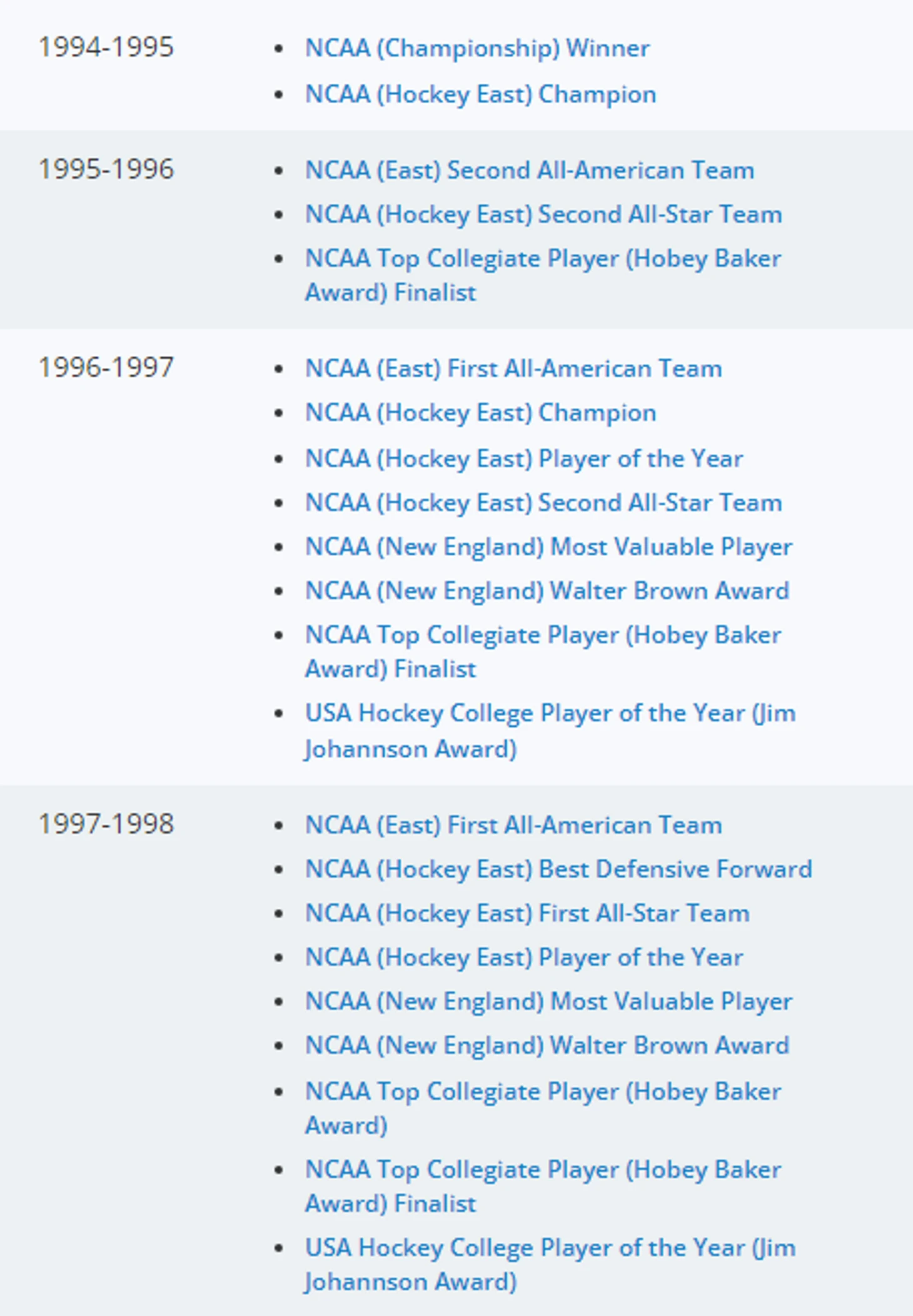The width and height of the screenshot is (913, 1316).
Task: Open the NCAA (Championship) Winner link
Action: pyautogui.click(x=477, y=49)
